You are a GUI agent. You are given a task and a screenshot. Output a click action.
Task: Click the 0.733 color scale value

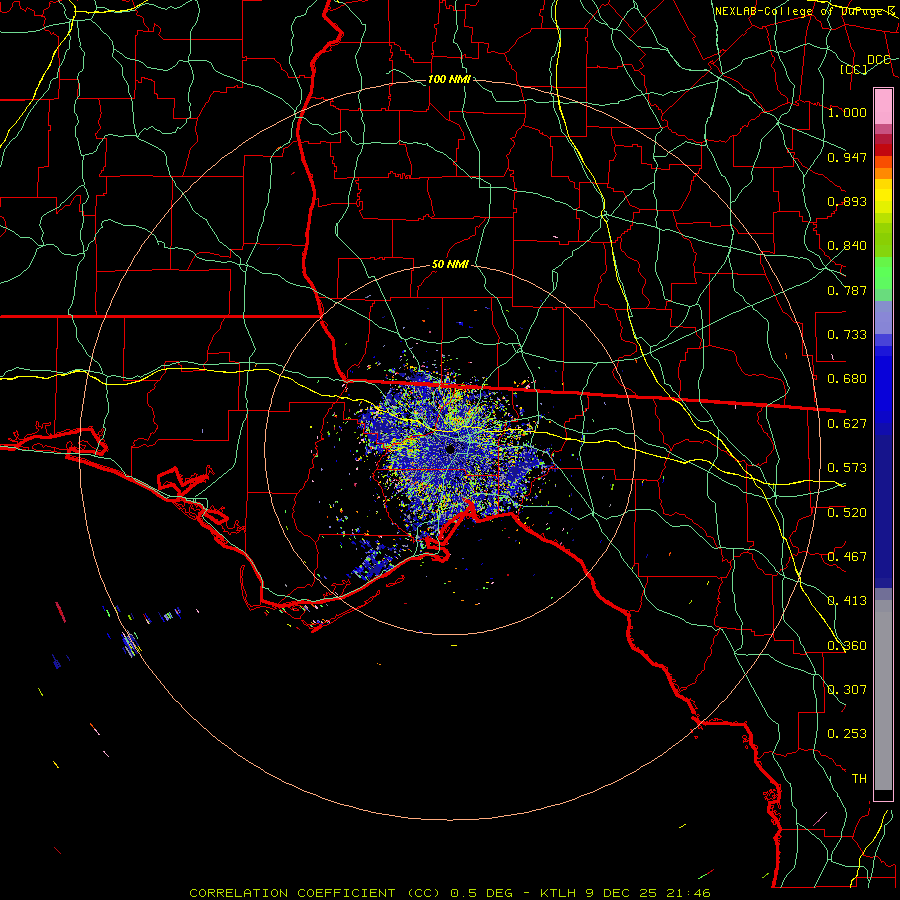[847, 335]
